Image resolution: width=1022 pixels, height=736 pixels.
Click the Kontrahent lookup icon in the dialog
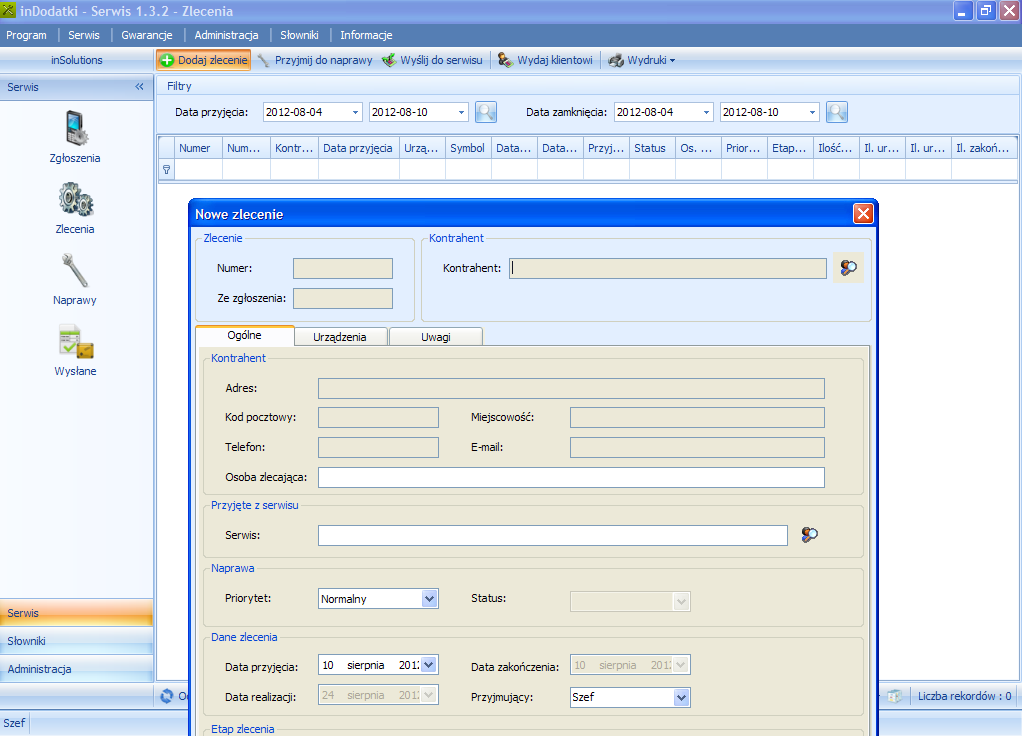(848, 267)
